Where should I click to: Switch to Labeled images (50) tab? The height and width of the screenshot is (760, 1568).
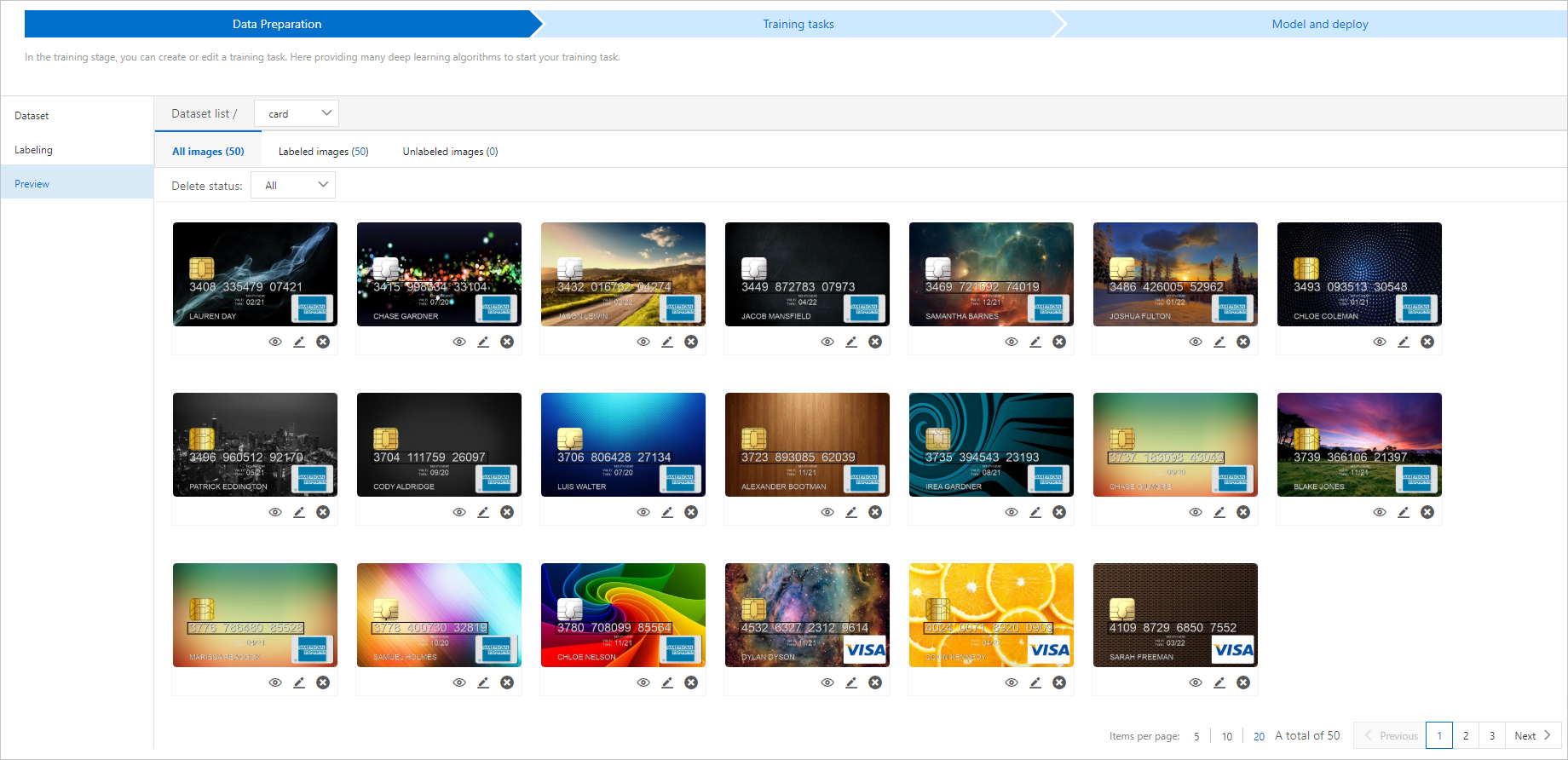click(x=323, y=151)
